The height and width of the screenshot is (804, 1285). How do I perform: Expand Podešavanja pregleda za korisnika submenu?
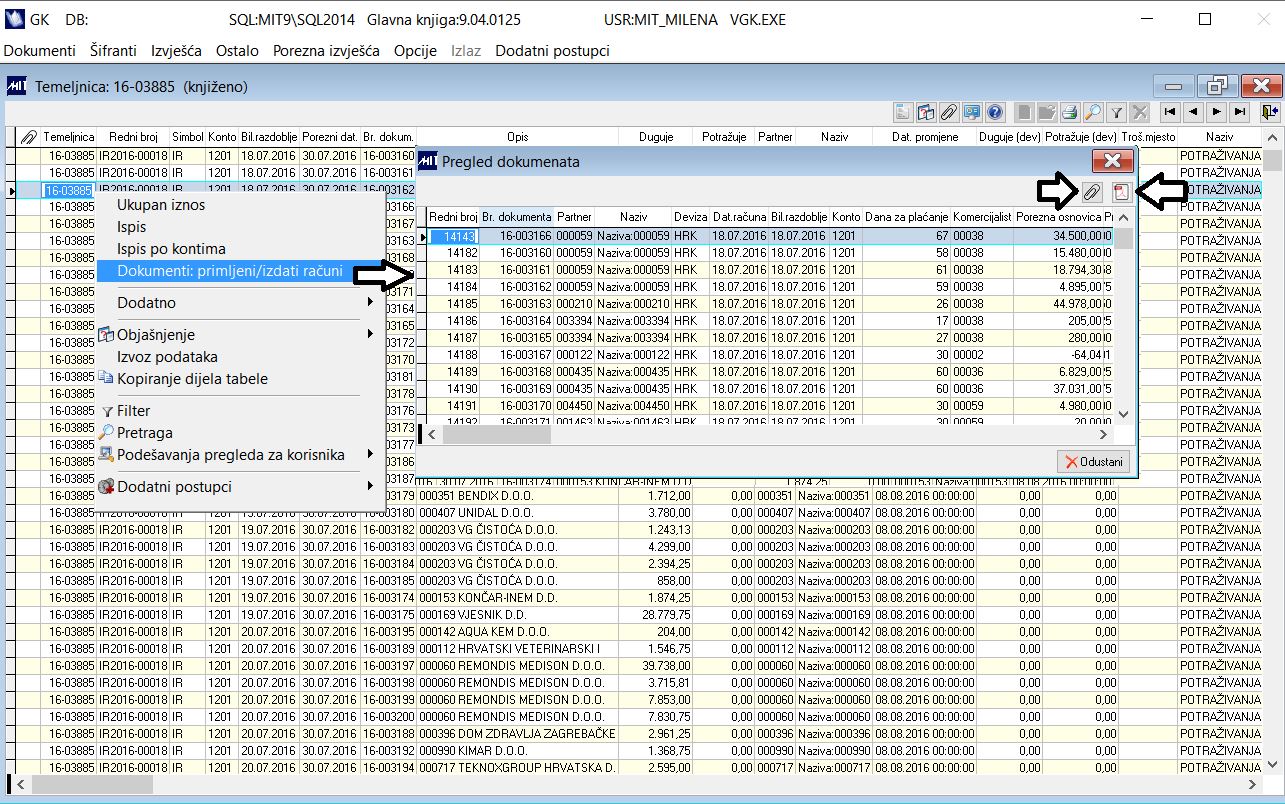tap(240, 455)
